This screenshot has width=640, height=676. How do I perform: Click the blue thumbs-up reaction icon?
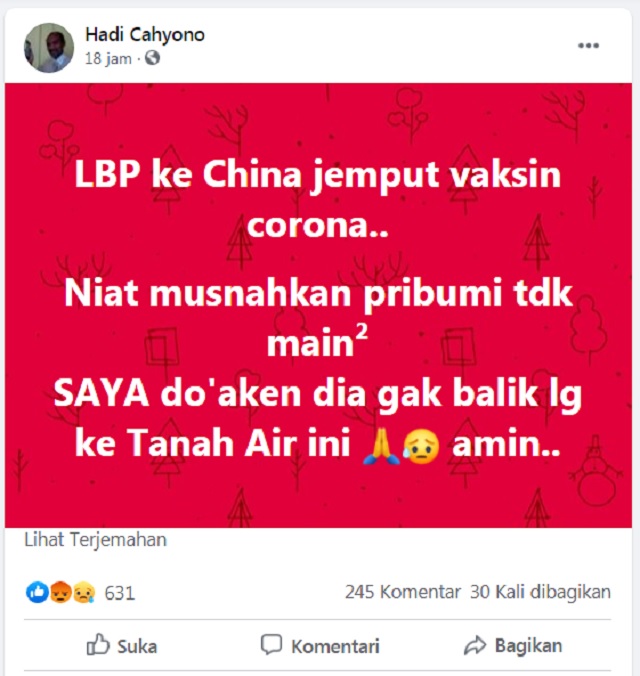[x=37, y=592]
